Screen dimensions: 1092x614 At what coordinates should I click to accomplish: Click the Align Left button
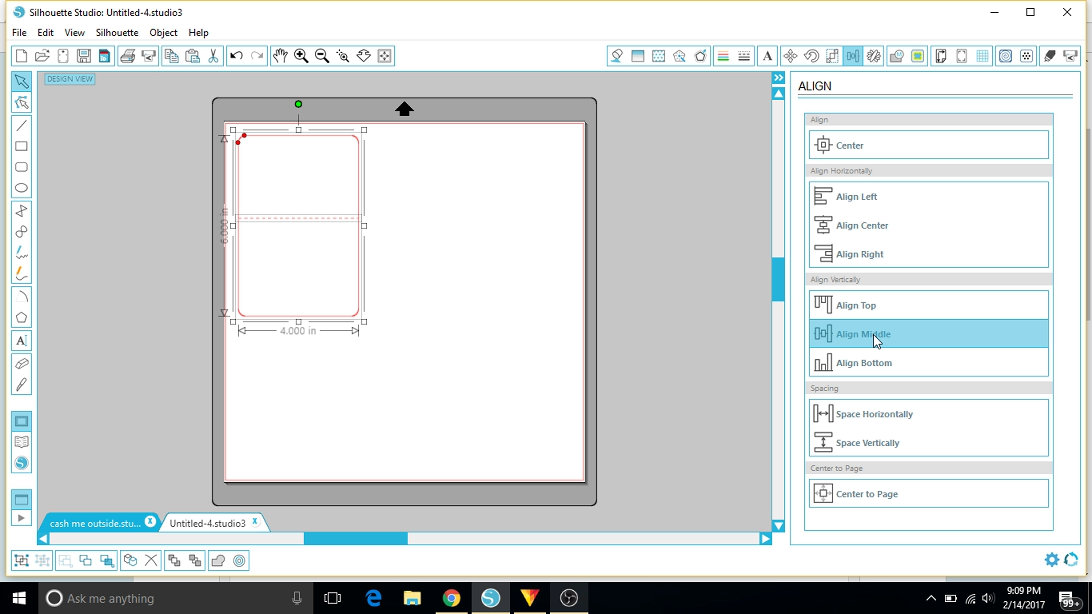point(928,196)
